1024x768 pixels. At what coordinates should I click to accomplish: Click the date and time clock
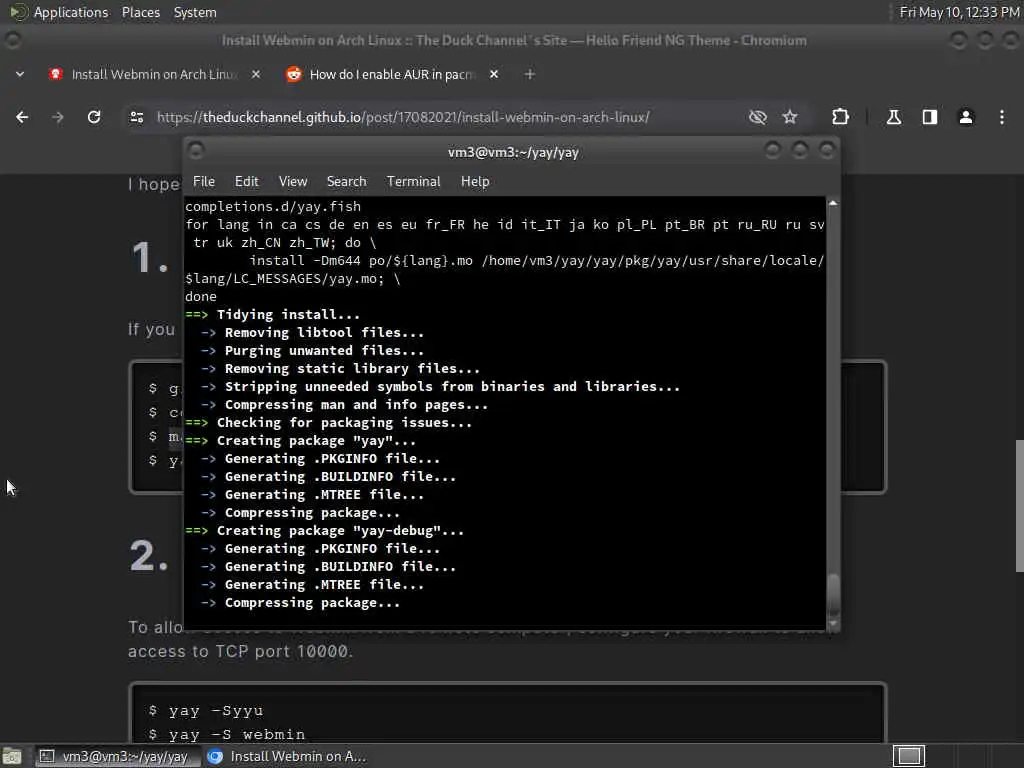tap(959, 12)
